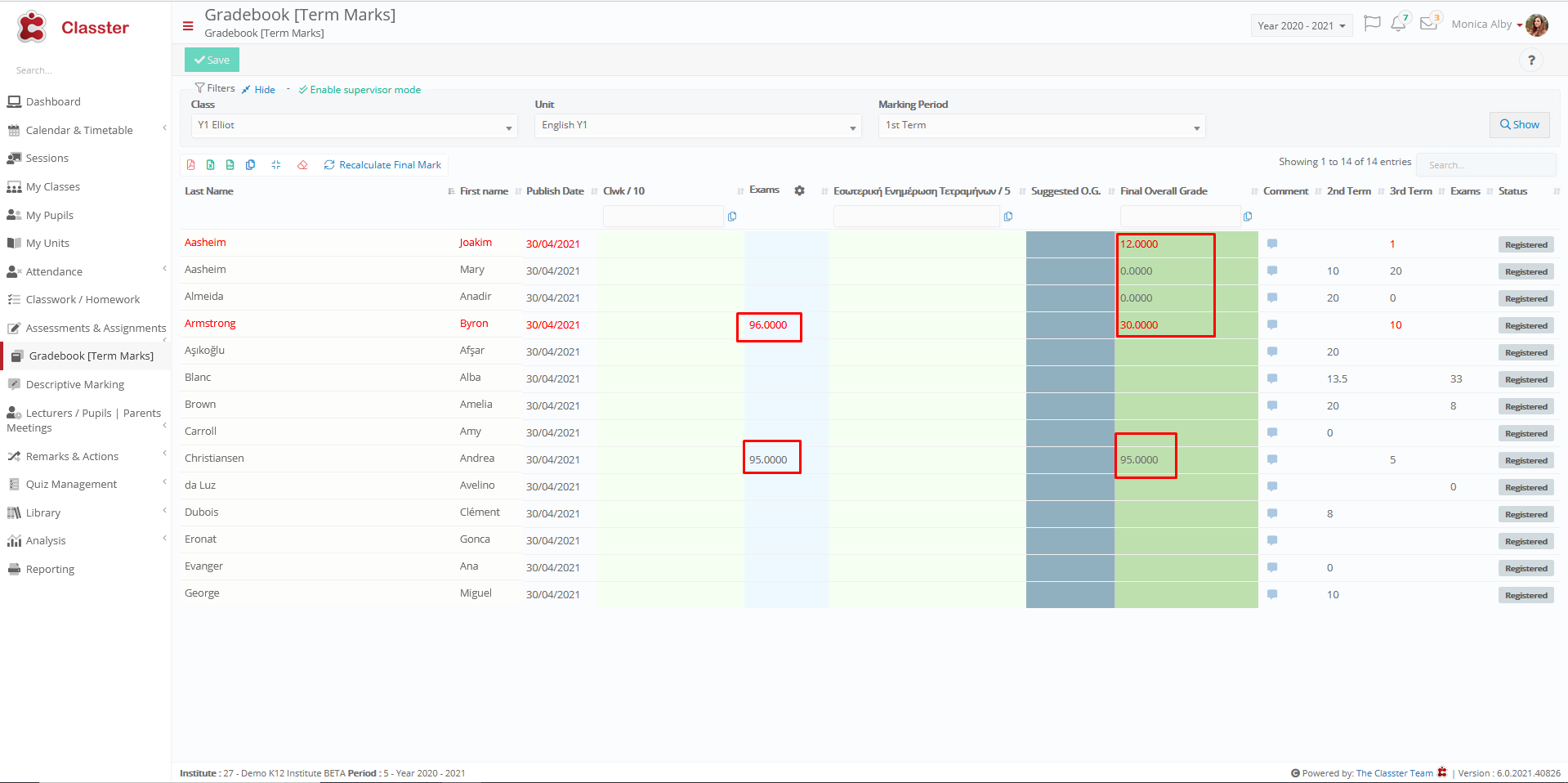Enable supervisor mode
The height and width of the screenshot is (783, 1568).
point(360,90)
